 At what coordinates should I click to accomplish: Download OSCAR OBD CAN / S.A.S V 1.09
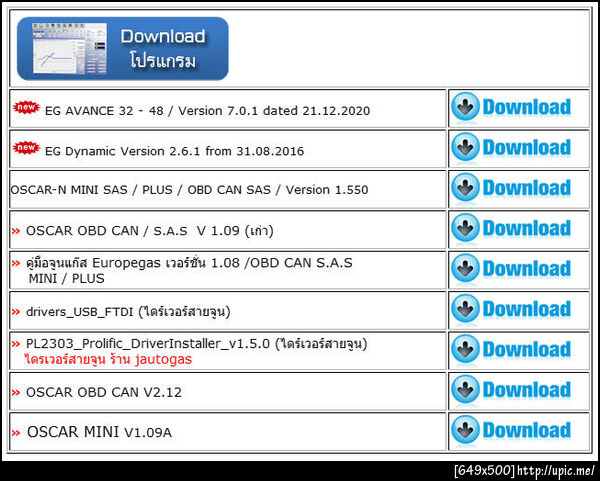[x=511, y=228]
